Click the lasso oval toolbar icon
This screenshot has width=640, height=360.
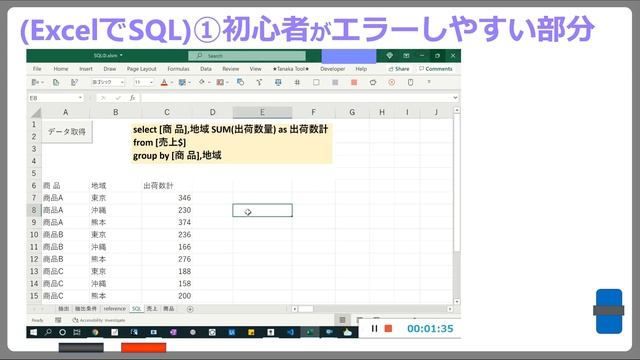pos(373,82)
